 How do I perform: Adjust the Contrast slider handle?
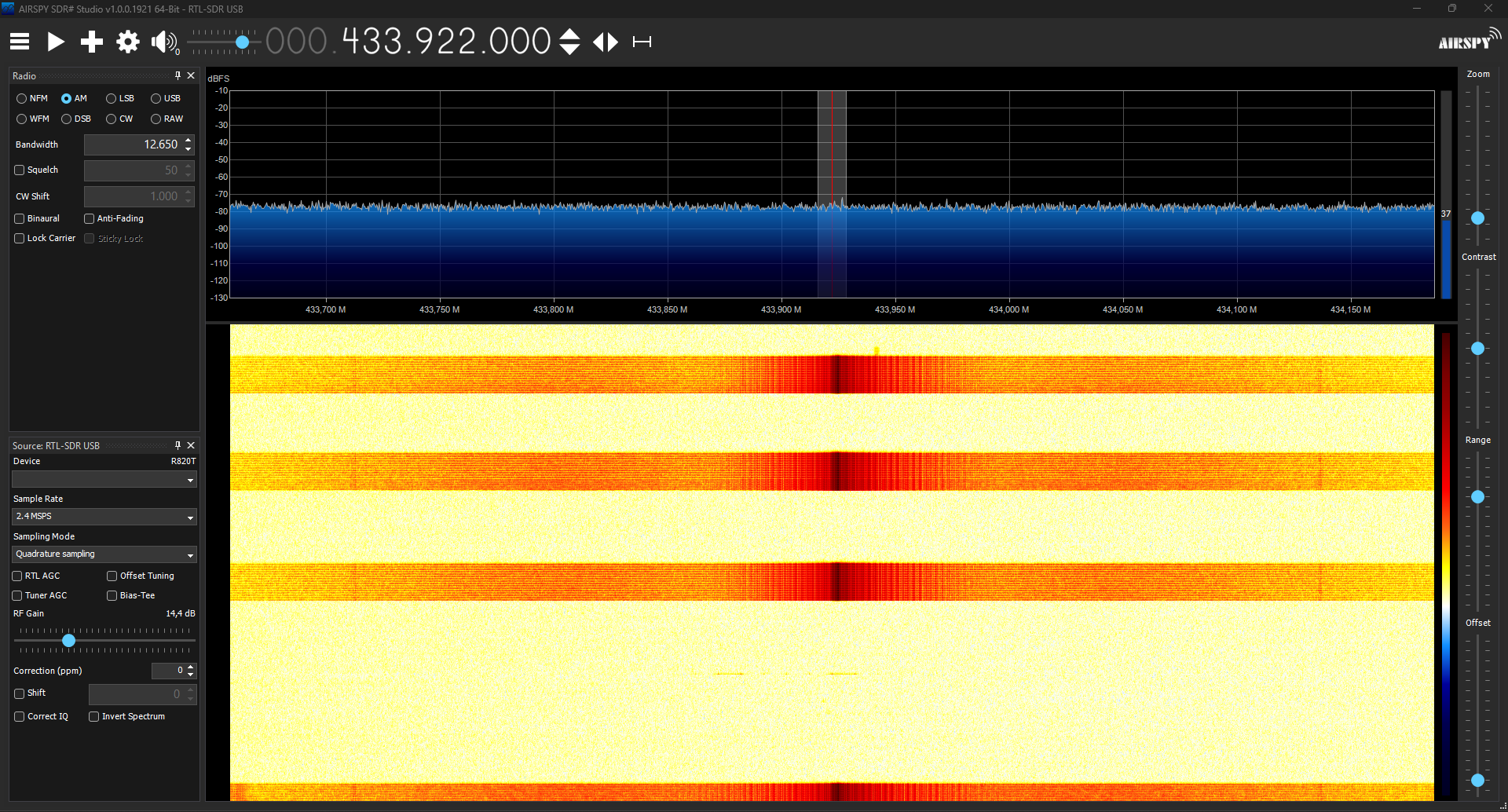tap(1477, 348)
